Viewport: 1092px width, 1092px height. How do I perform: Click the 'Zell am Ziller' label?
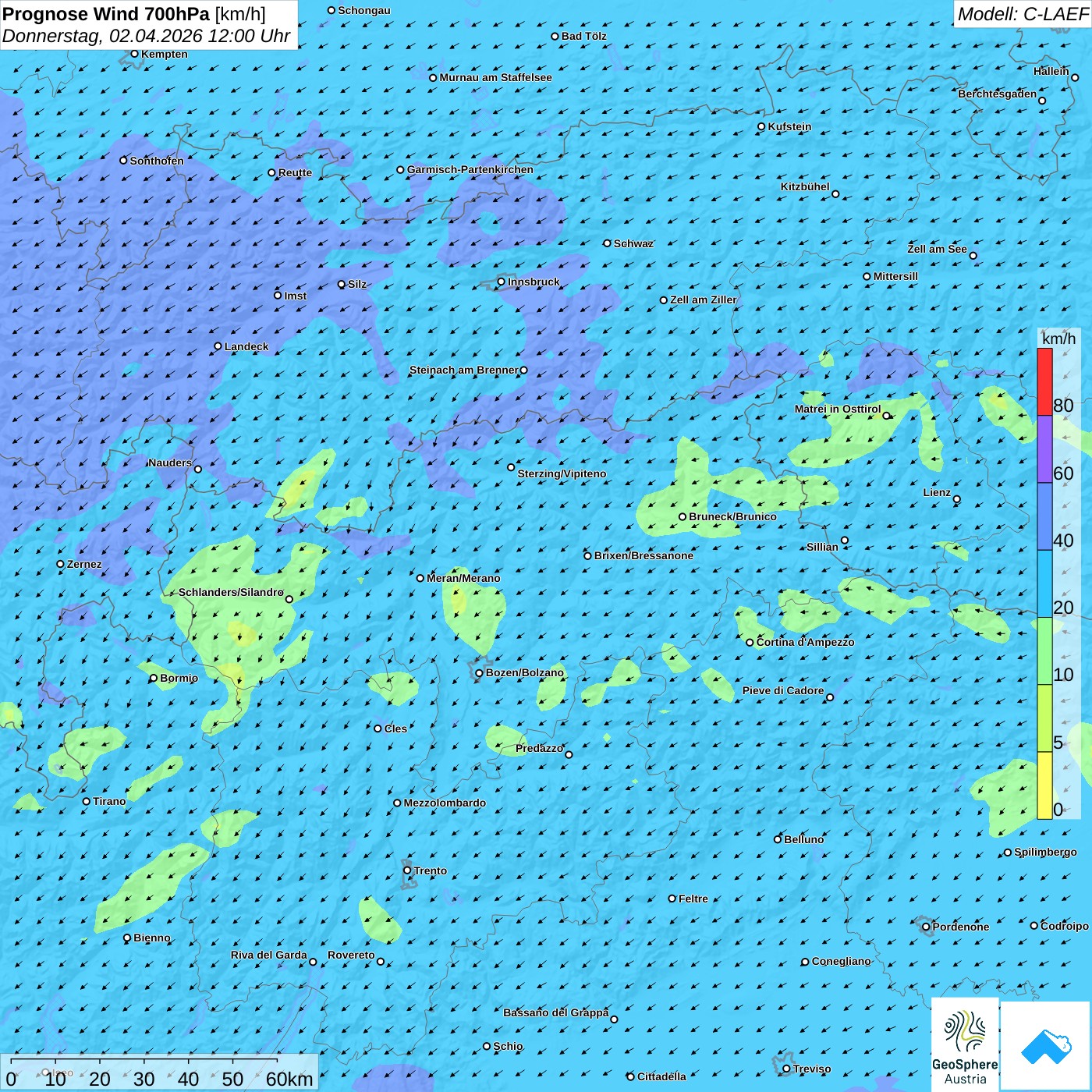(x=704, y=300)
